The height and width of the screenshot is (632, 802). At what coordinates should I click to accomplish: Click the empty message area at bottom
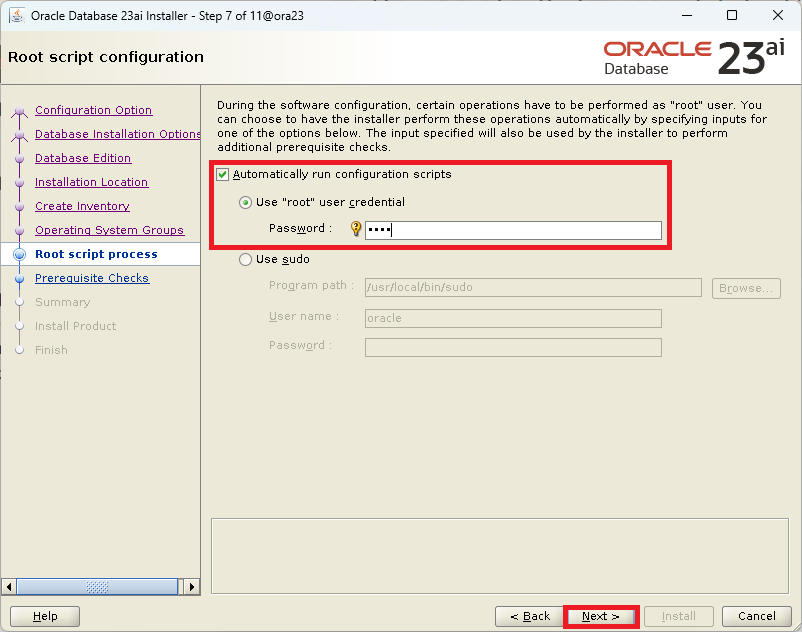[500, 556]
